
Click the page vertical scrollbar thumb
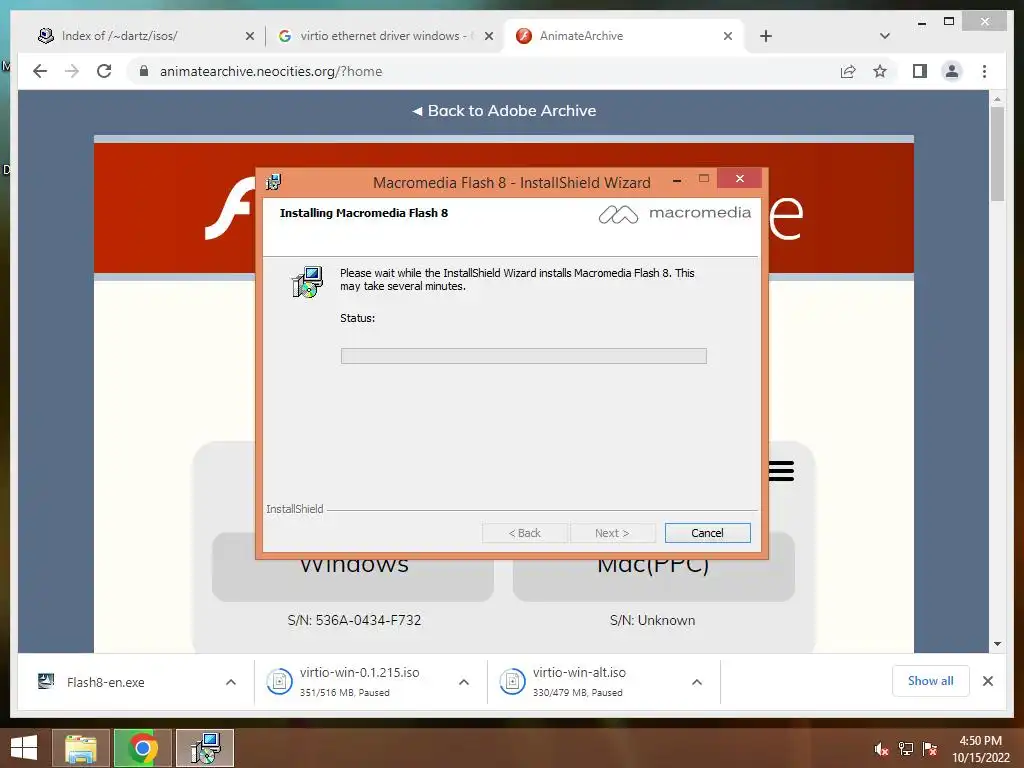point(997,153)
